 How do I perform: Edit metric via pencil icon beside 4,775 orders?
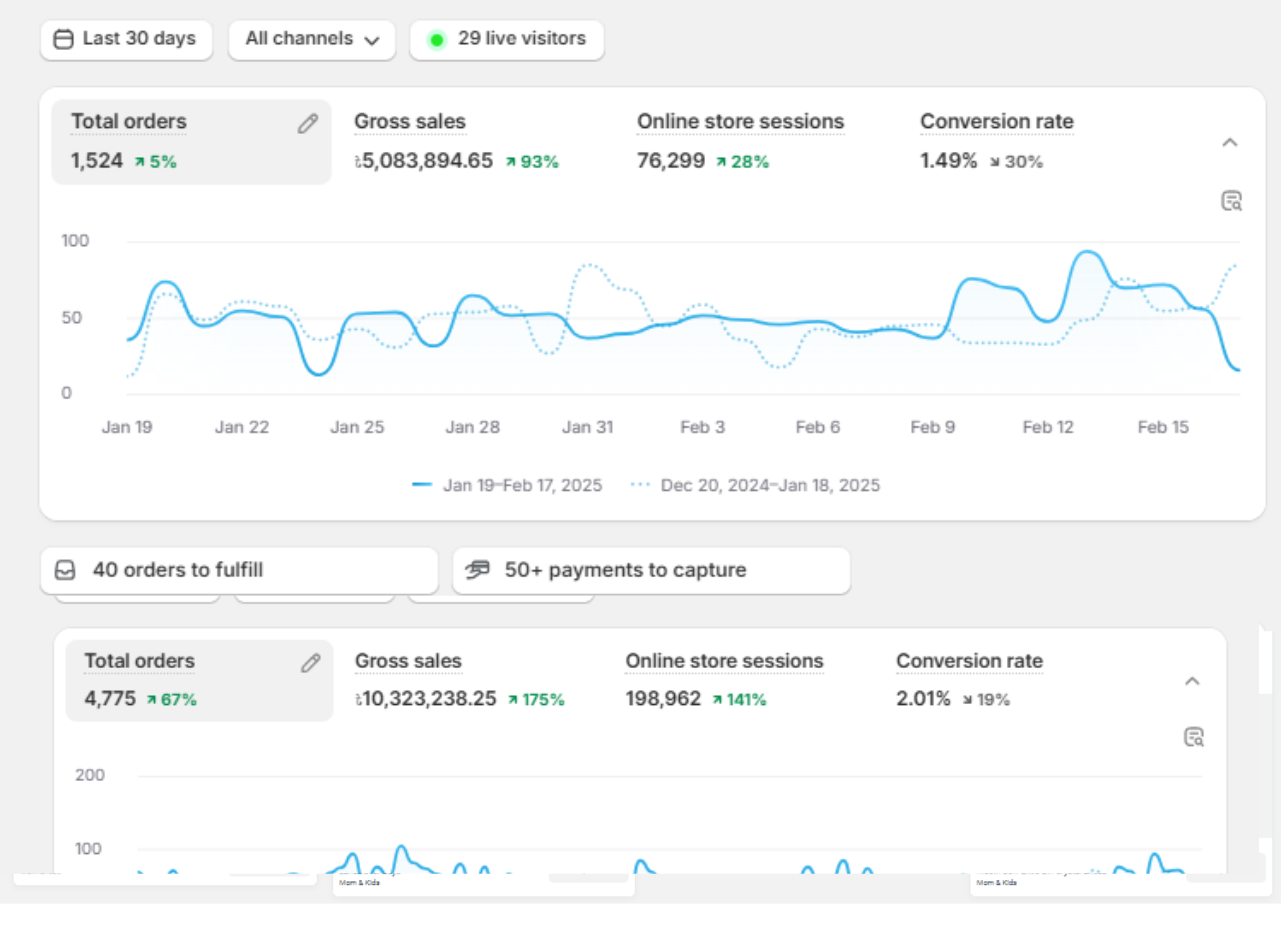311,663
